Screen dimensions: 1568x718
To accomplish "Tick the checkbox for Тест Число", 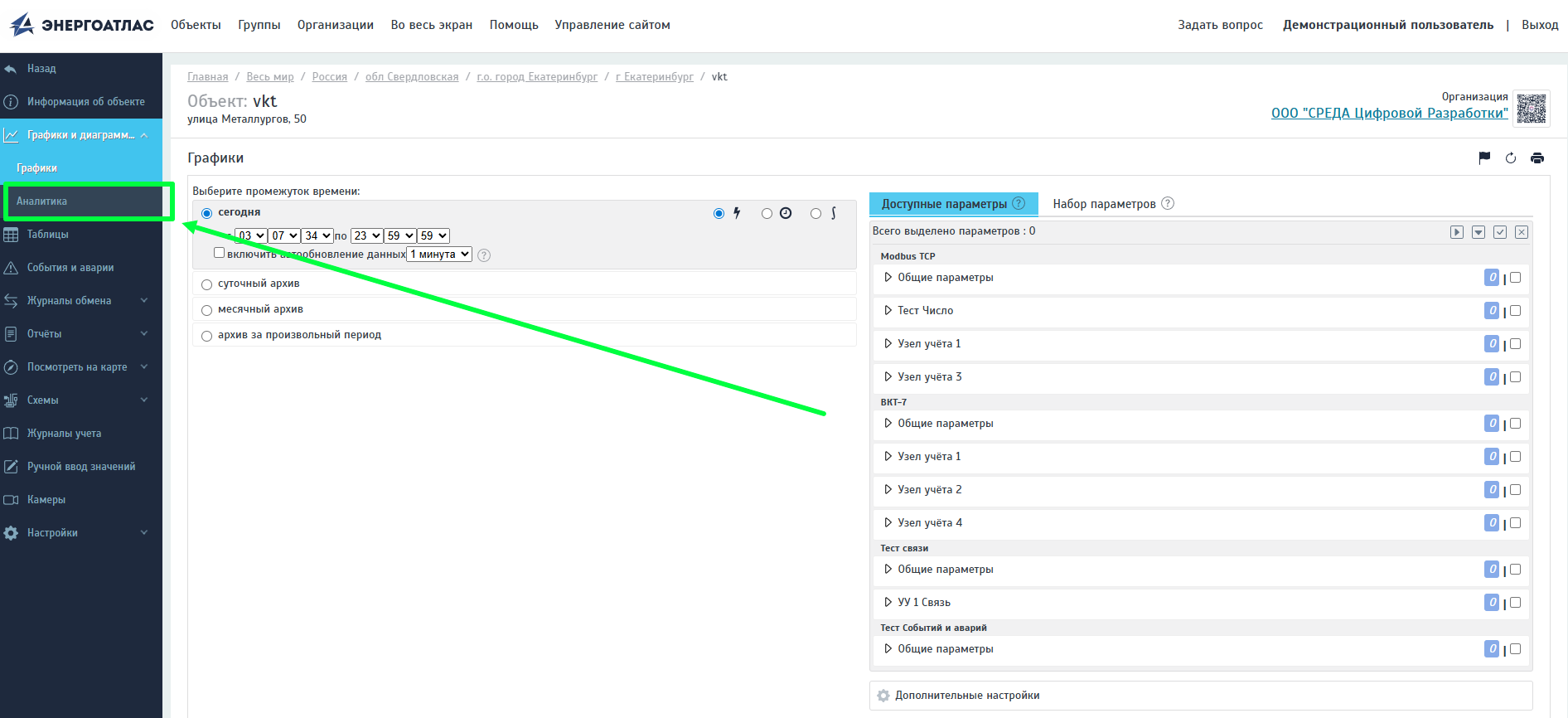I will point(1516,311).
